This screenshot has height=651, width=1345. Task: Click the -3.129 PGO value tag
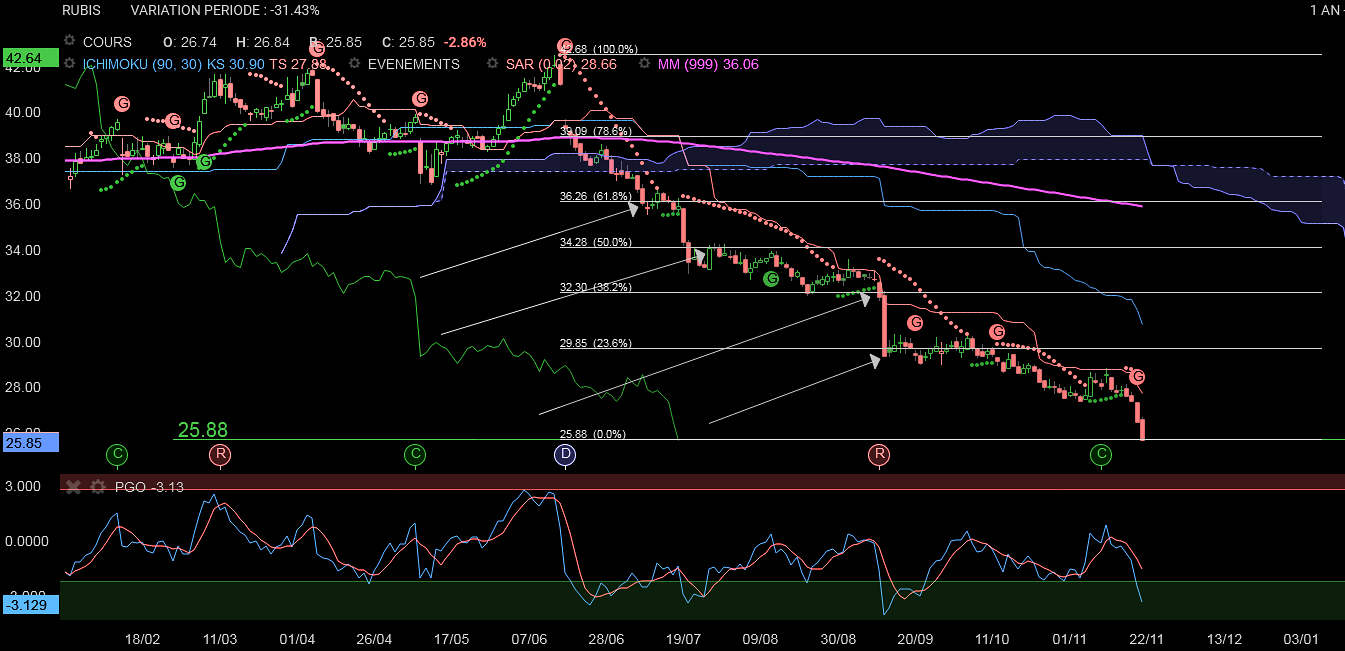(31, 605)
